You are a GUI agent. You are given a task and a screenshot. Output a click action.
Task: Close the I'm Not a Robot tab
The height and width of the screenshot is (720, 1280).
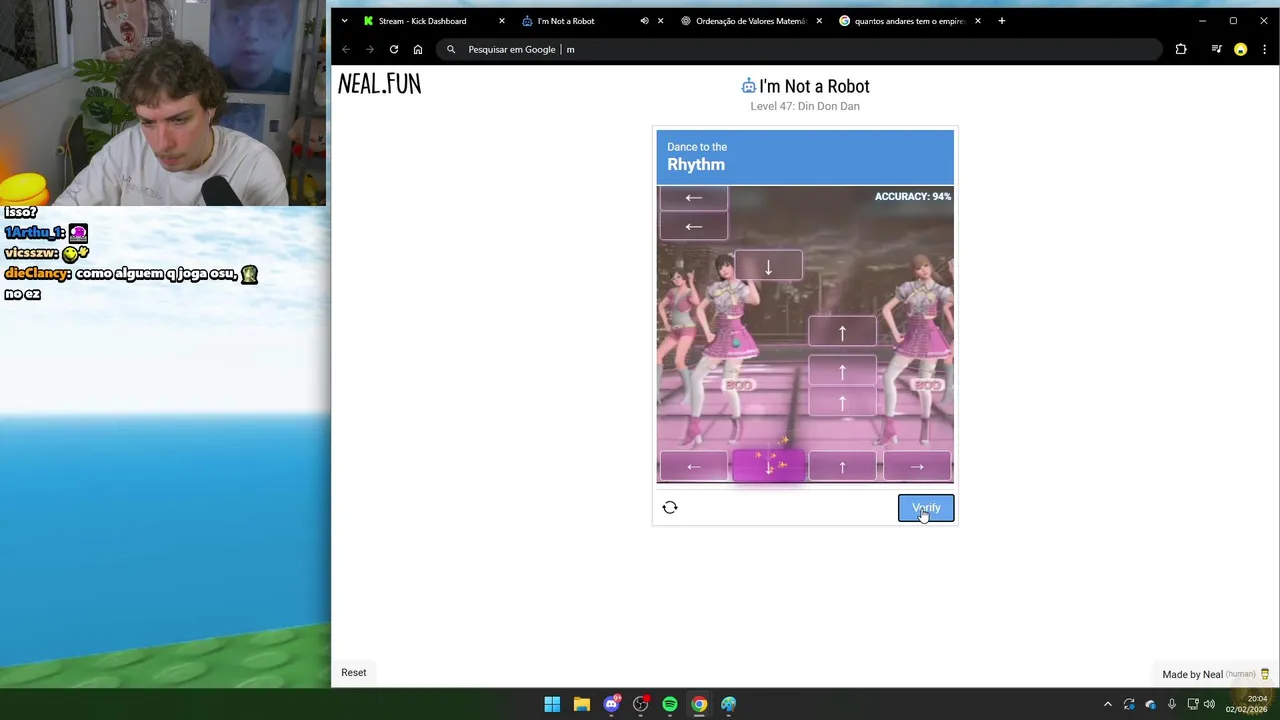coord(660,21)
